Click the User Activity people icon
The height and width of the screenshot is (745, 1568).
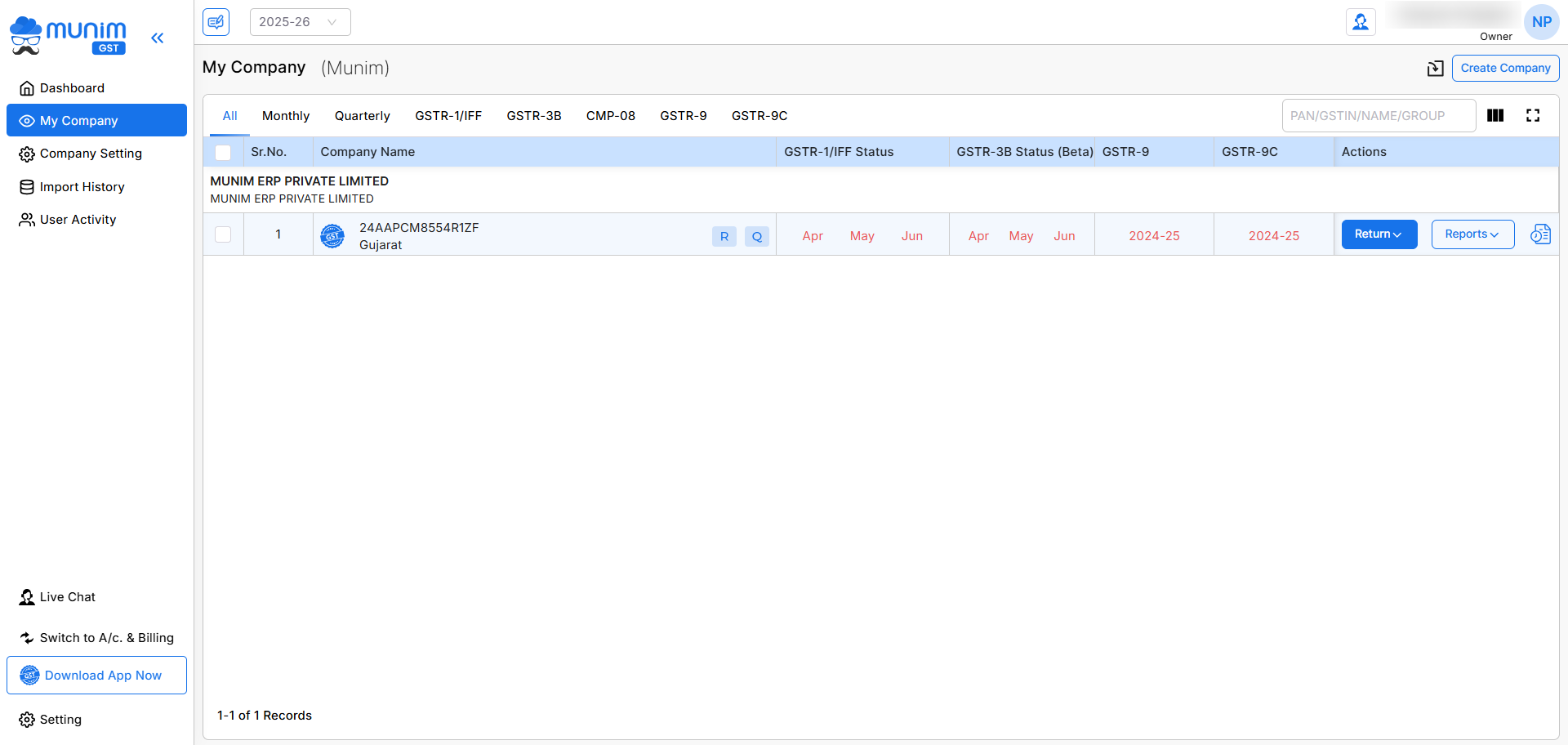(27, 220)
